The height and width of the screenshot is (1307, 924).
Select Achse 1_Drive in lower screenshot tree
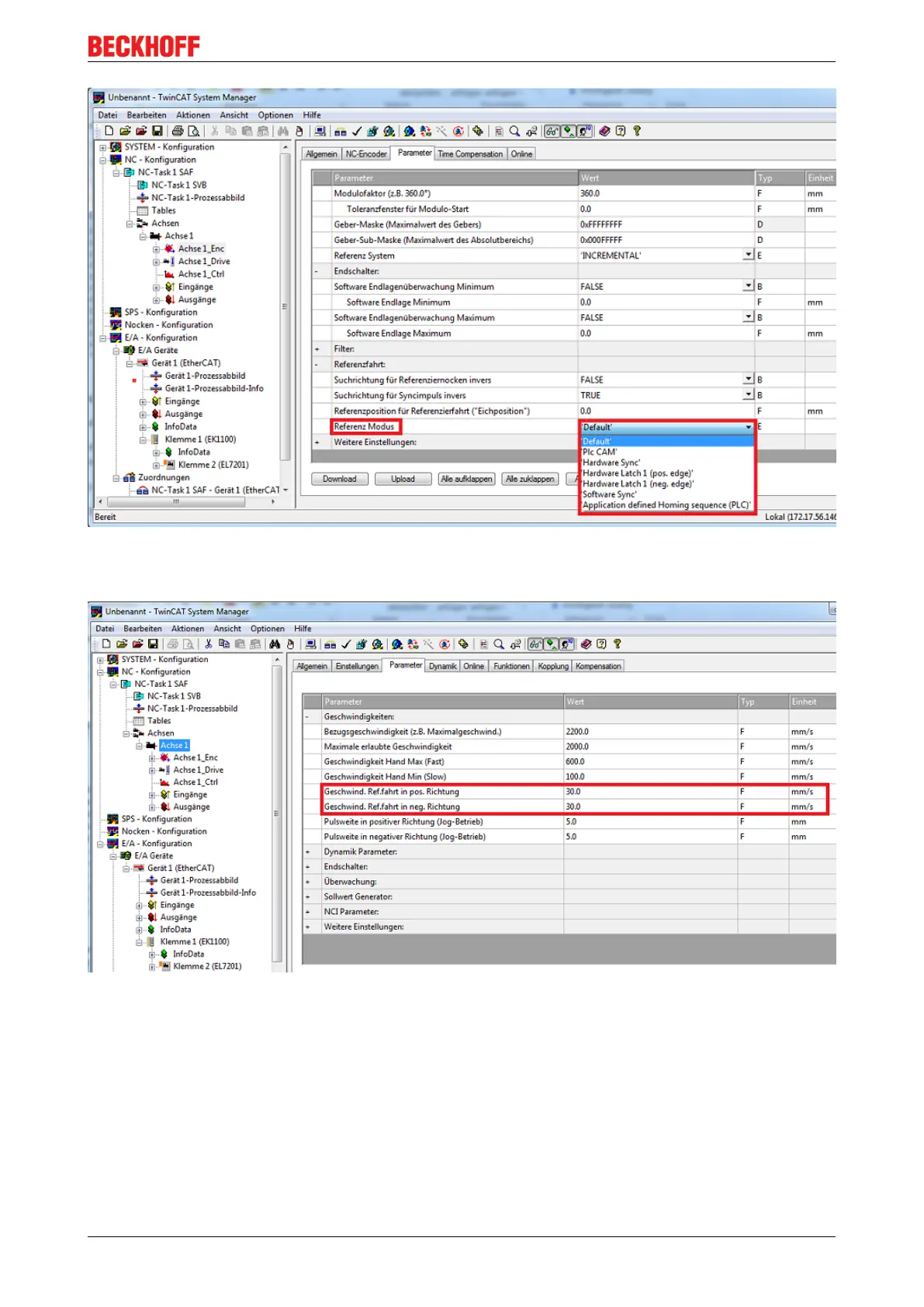[x=198, y=770]
